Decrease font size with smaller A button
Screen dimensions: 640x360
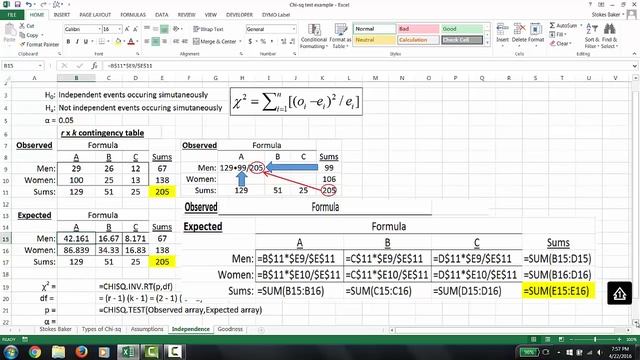[136, 29]
